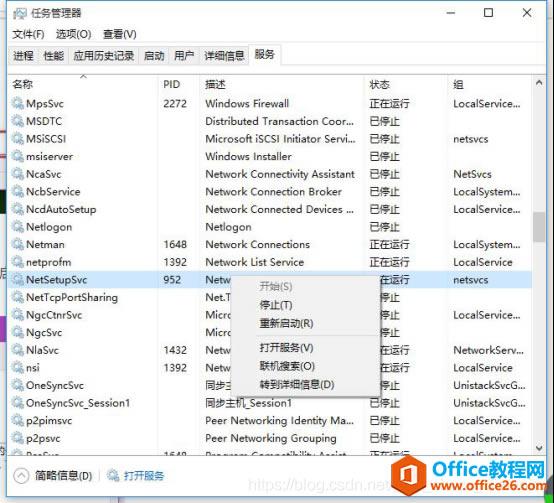Click the NetSvcs group cell for NcaSvc
This screenshot has width=554, height=503.
472,174
